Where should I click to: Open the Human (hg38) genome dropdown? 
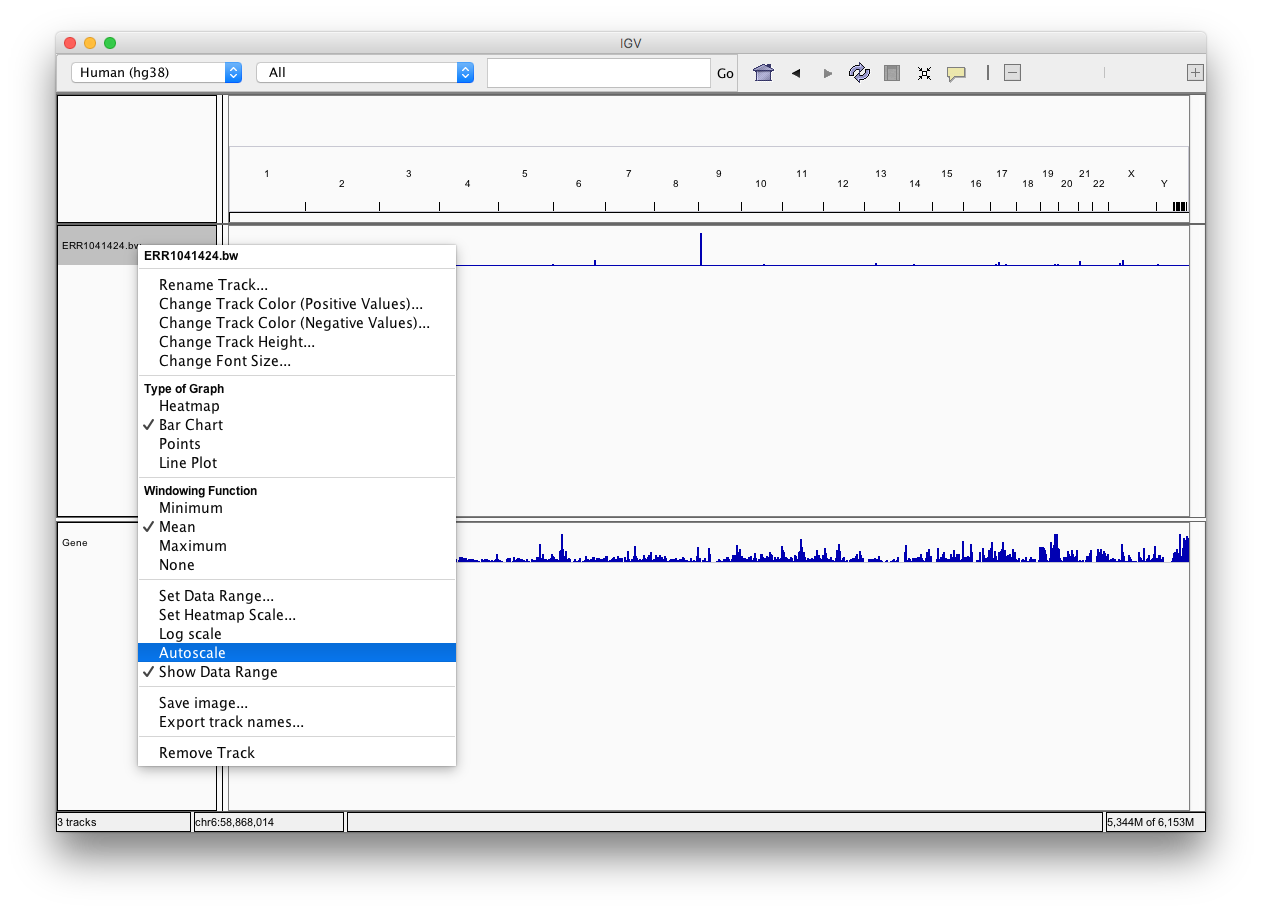[157, 73]
